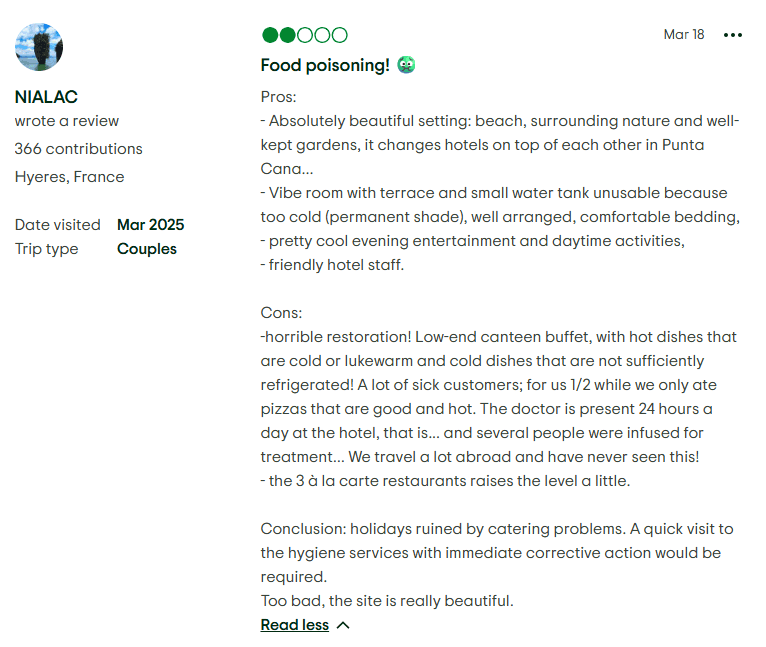
Task: Click the nauseated face emoji in title
Action: (406, 65)
